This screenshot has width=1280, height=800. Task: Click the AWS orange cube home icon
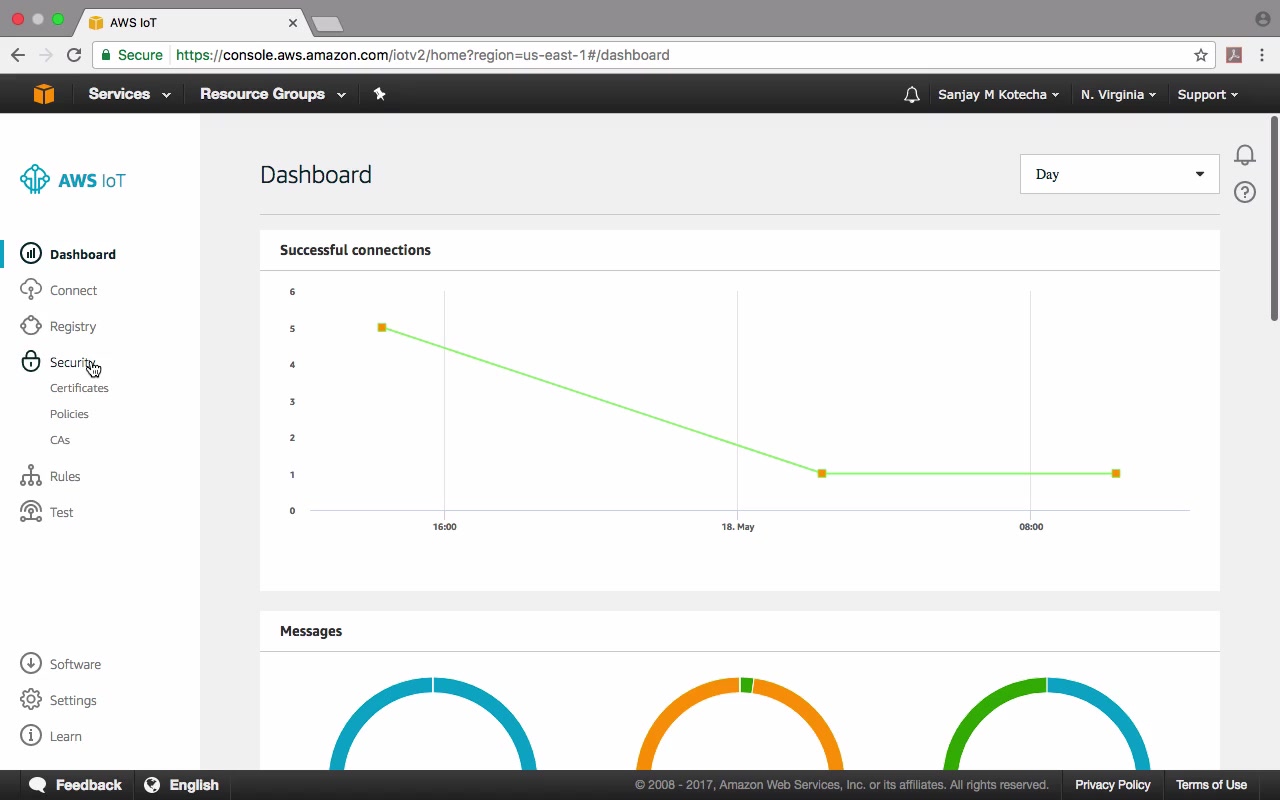coord(43,94)
